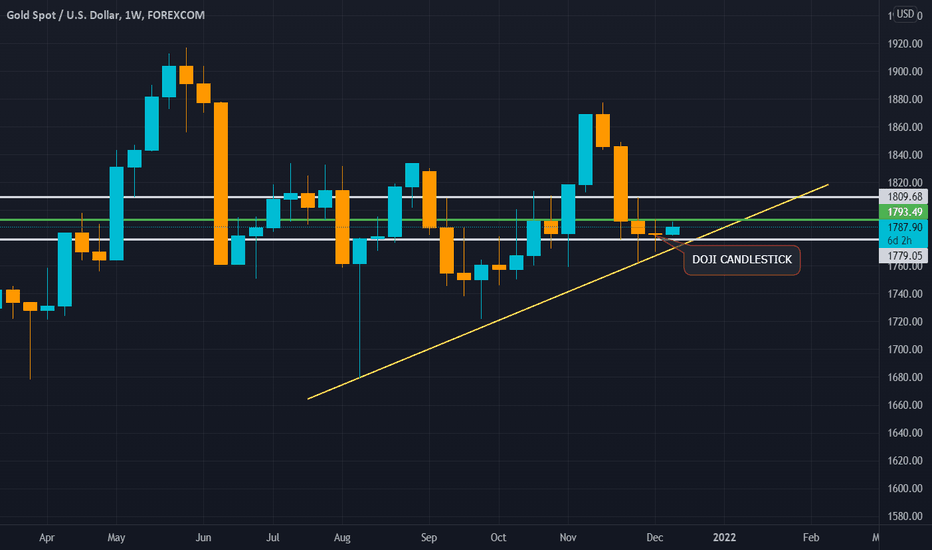Click the Dec label on time axis
The width and height of the screenshot is (932, 550).
click(654, 538)
